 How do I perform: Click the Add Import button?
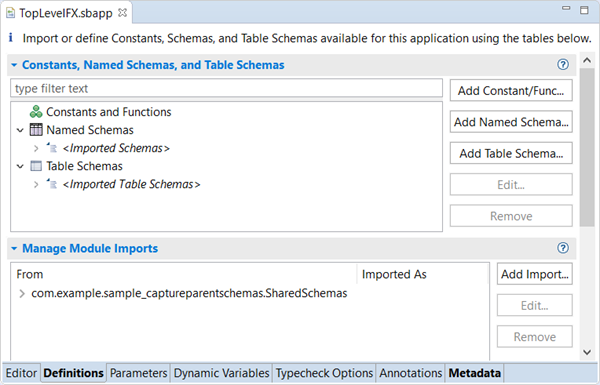tap(535, 274)
